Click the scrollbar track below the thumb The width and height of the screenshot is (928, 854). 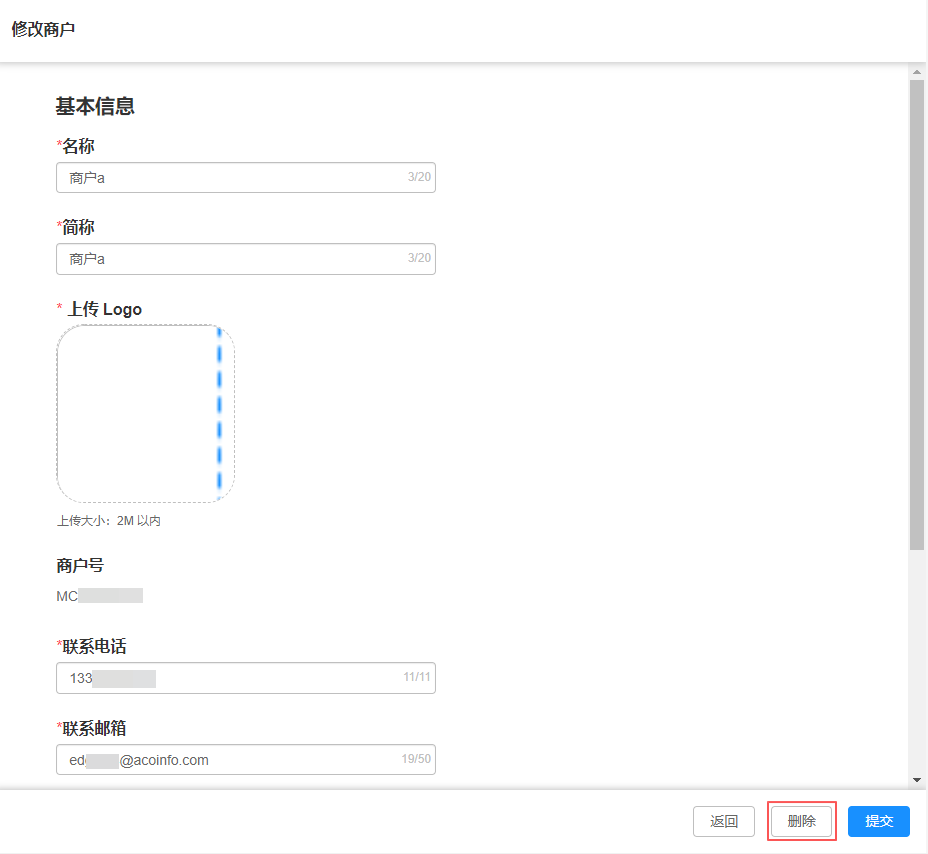coord(916,660)
